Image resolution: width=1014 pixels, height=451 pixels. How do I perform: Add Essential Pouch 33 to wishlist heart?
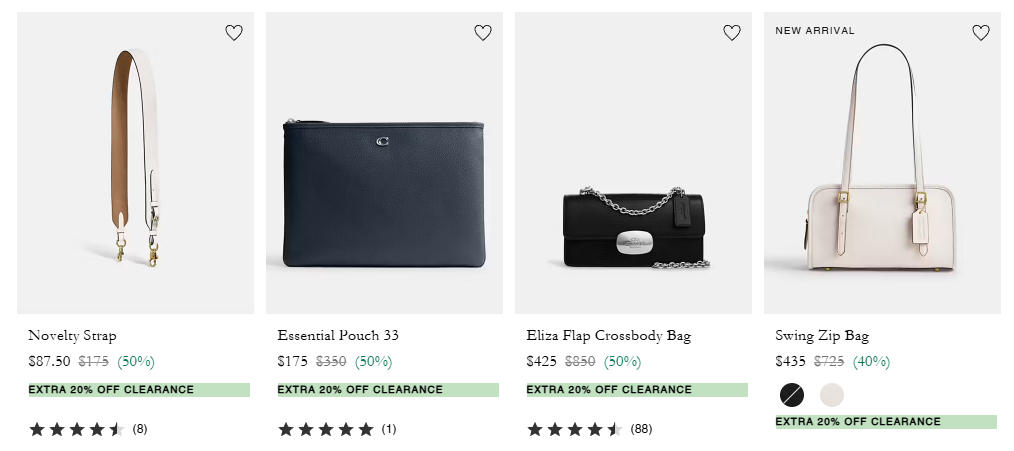point(483,33)
